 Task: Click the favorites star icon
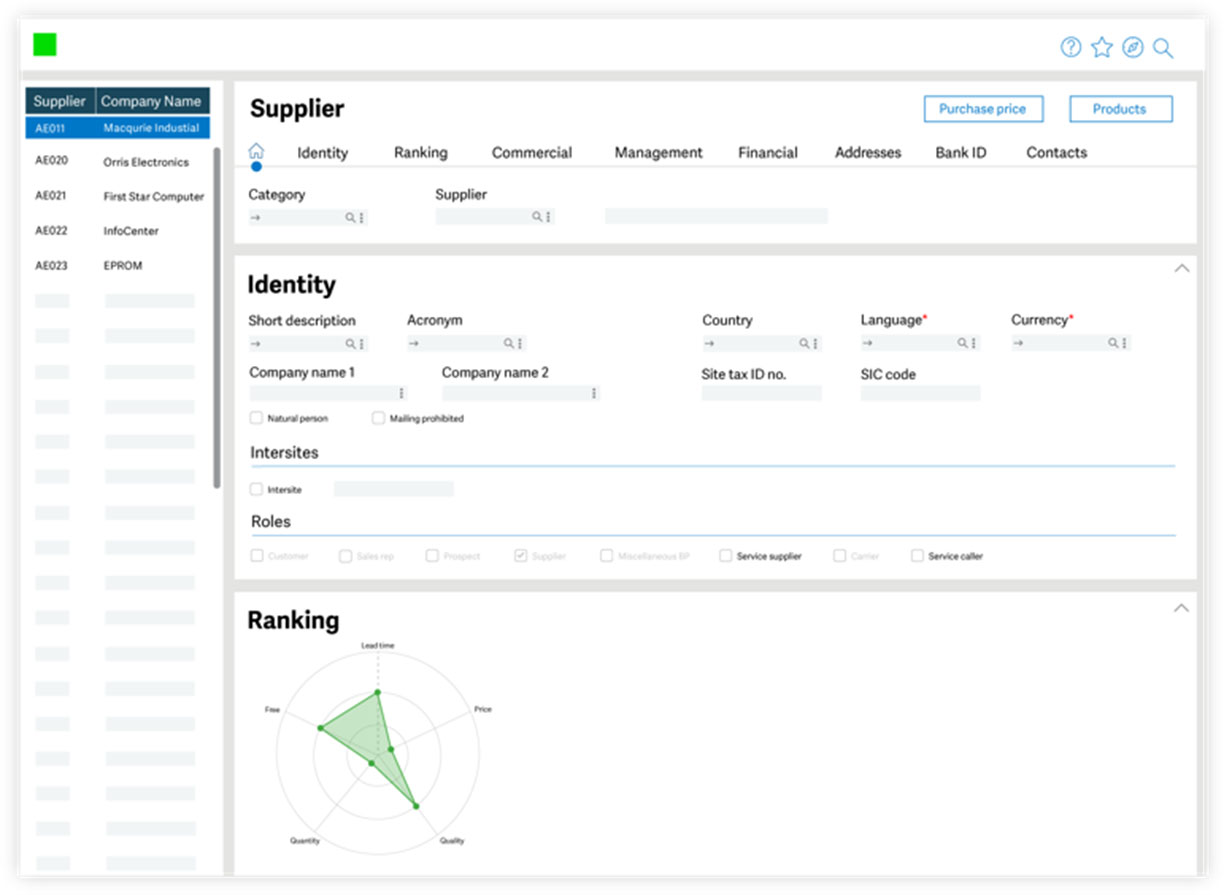tap(1102, 47)
